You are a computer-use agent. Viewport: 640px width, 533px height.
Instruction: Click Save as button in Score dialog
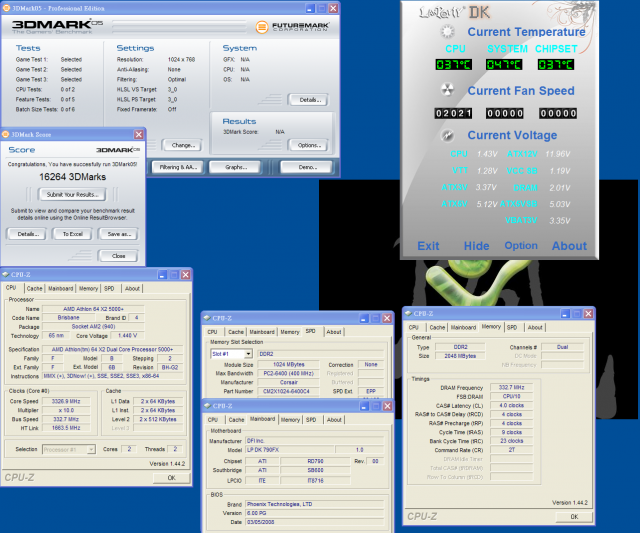point(119,234)
